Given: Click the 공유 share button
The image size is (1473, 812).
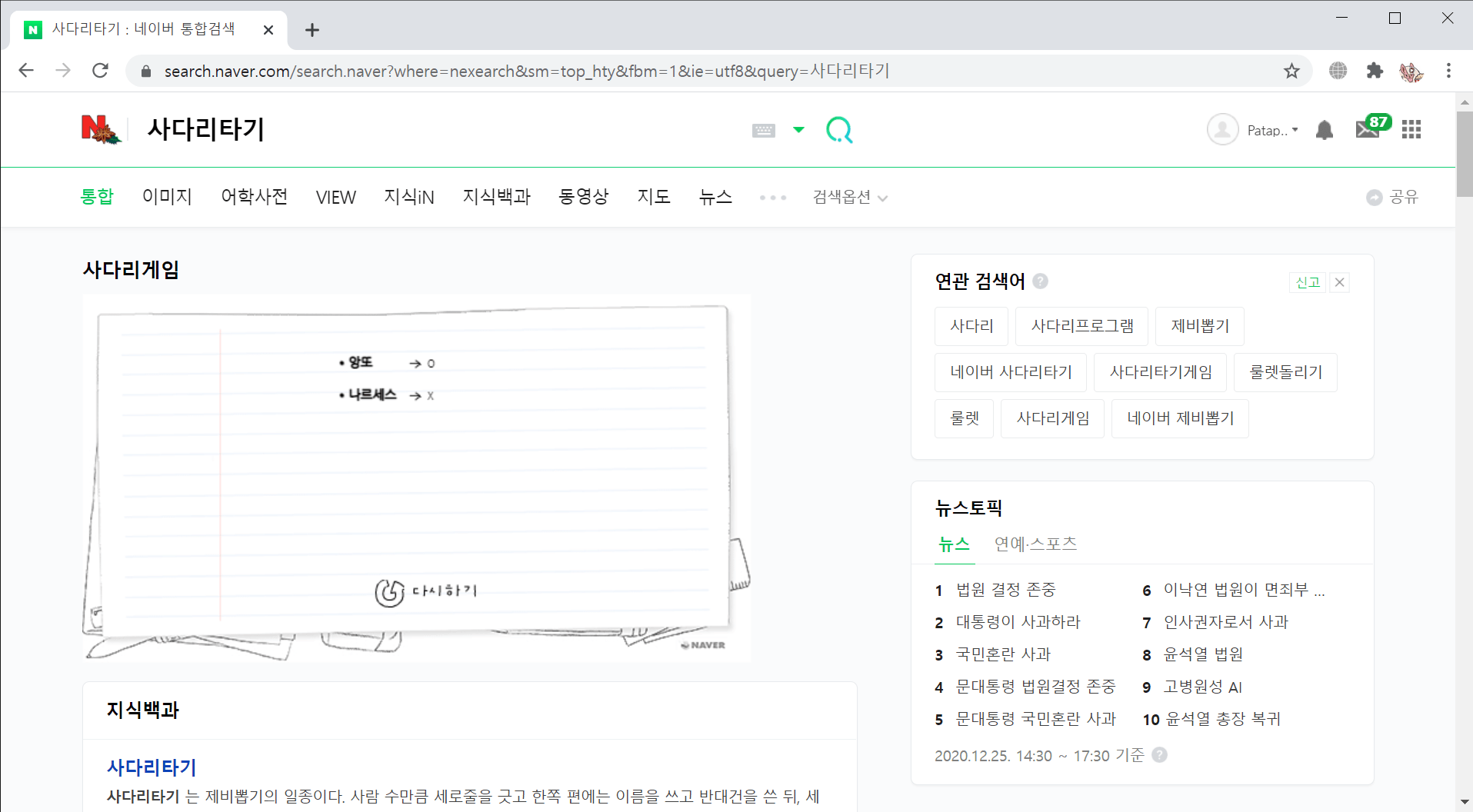Looking at the screenshot, I should (1392, 198).
